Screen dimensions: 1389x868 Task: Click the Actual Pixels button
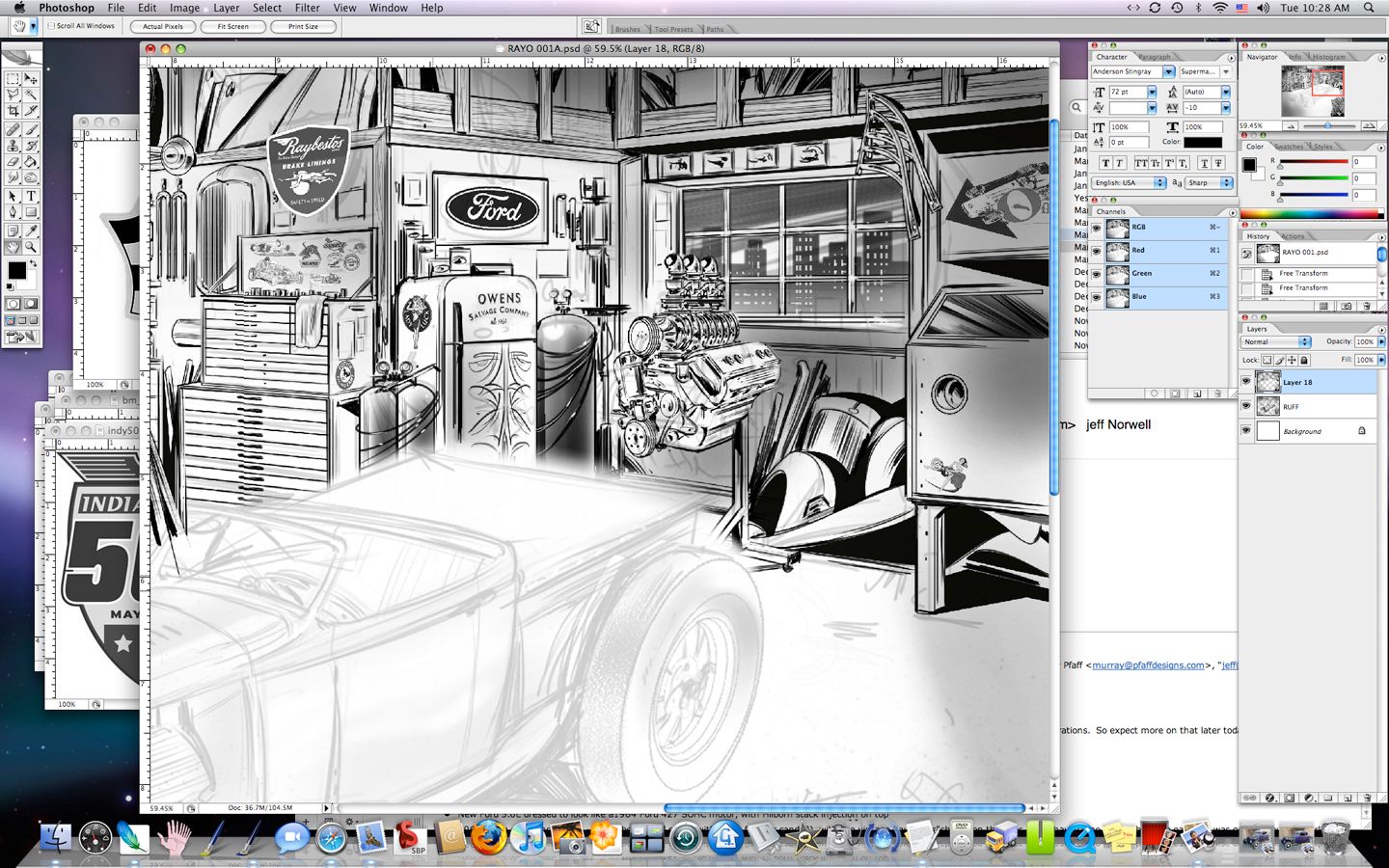[x=163, y=27]
